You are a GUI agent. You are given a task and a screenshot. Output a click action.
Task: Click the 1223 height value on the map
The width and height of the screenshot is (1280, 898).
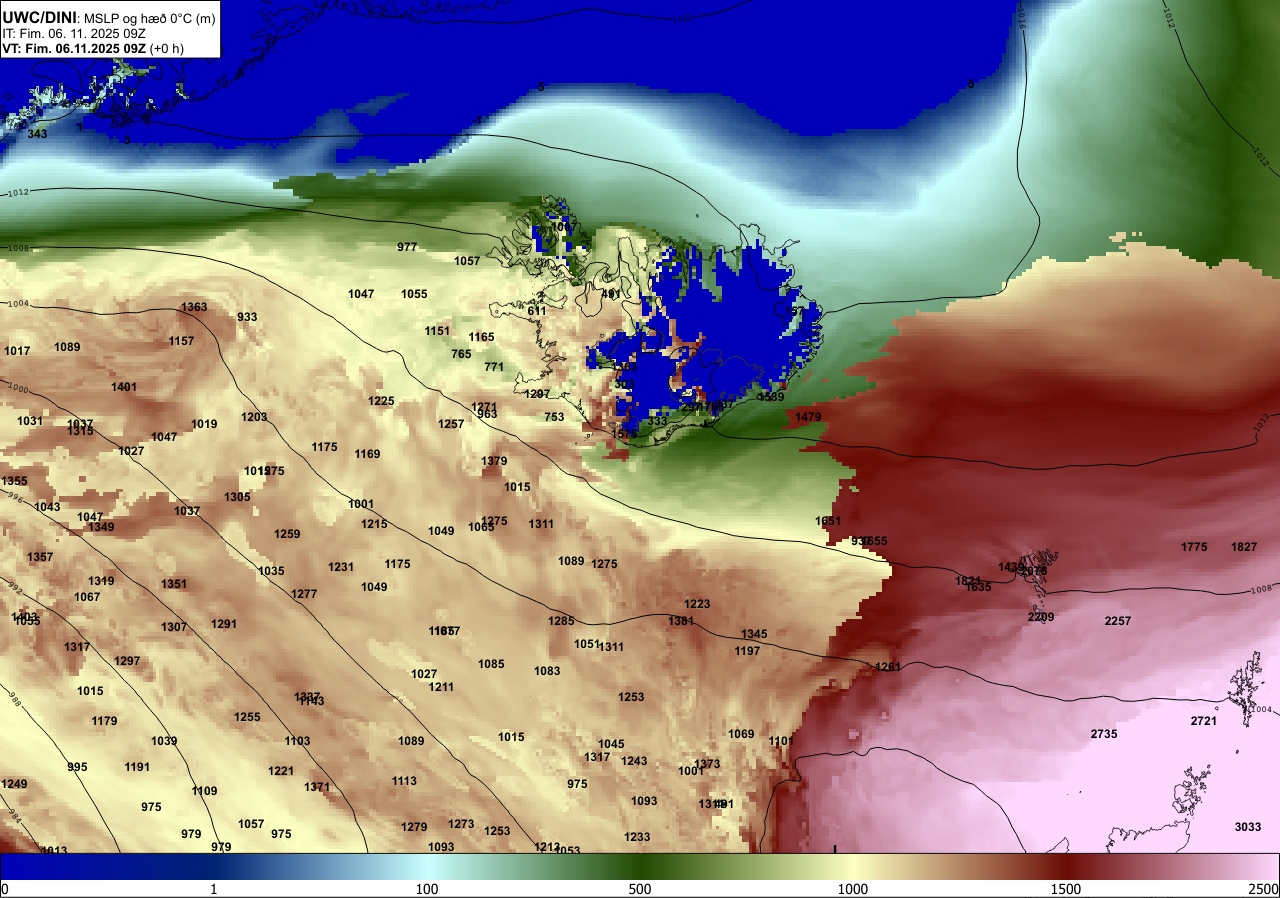[697, 604]
